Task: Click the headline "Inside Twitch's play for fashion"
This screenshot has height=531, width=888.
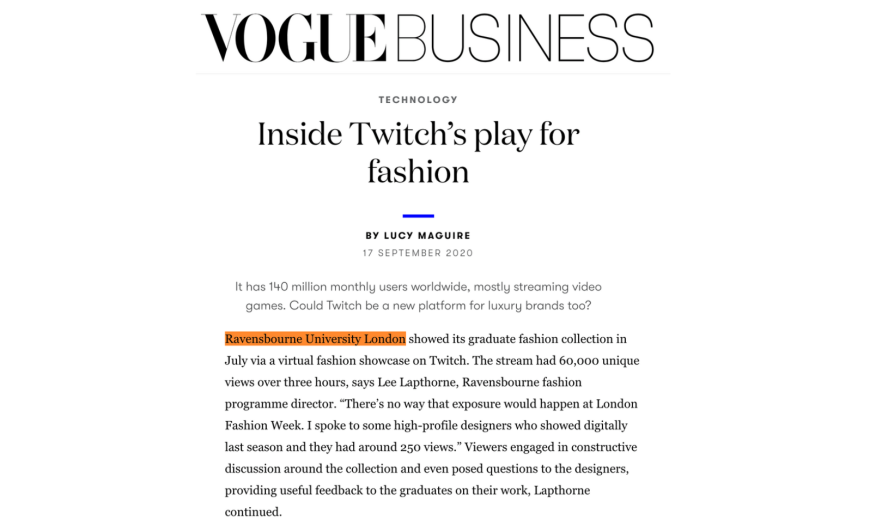Action: 418,152
